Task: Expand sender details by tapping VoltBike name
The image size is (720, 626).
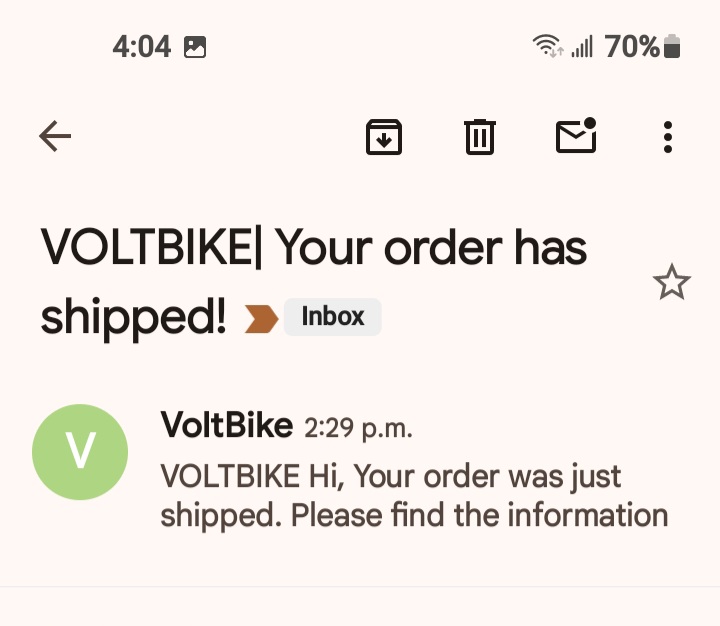Action: coord(226,427)
